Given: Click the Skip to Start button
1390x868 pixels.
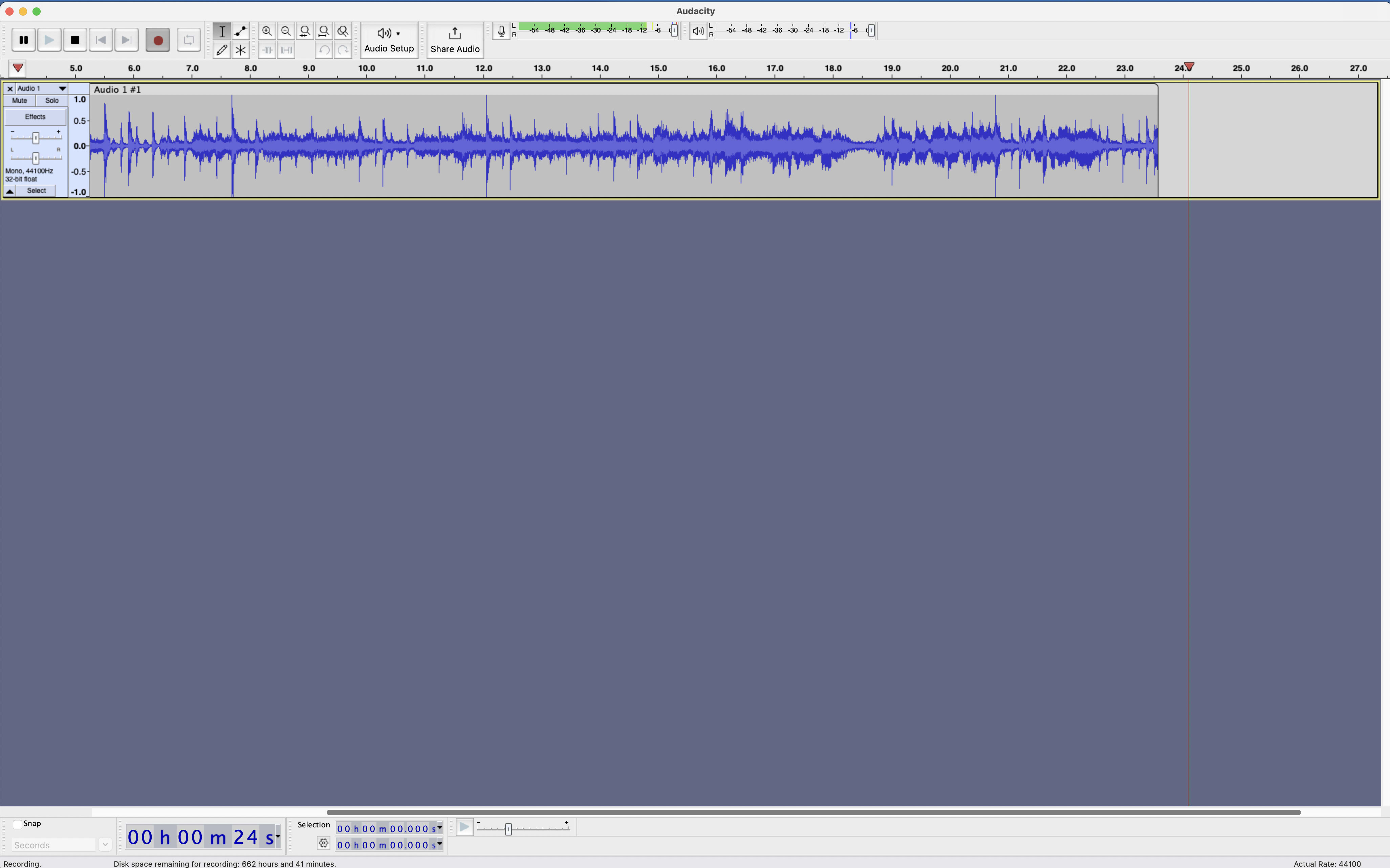Looking at the screenshot, I should [101, 40].
